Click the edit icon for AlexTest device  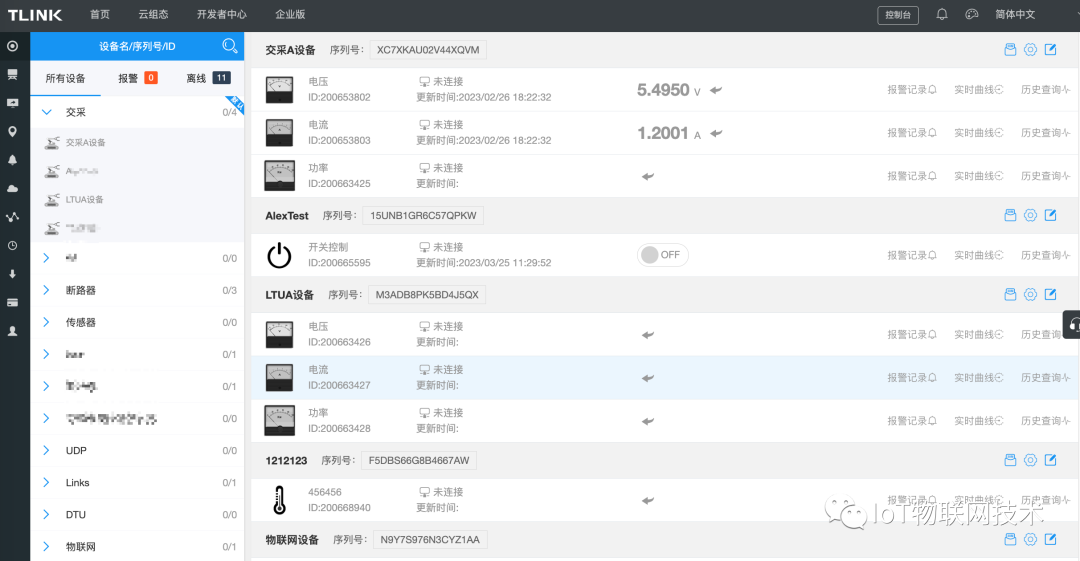pos(1050,215)
